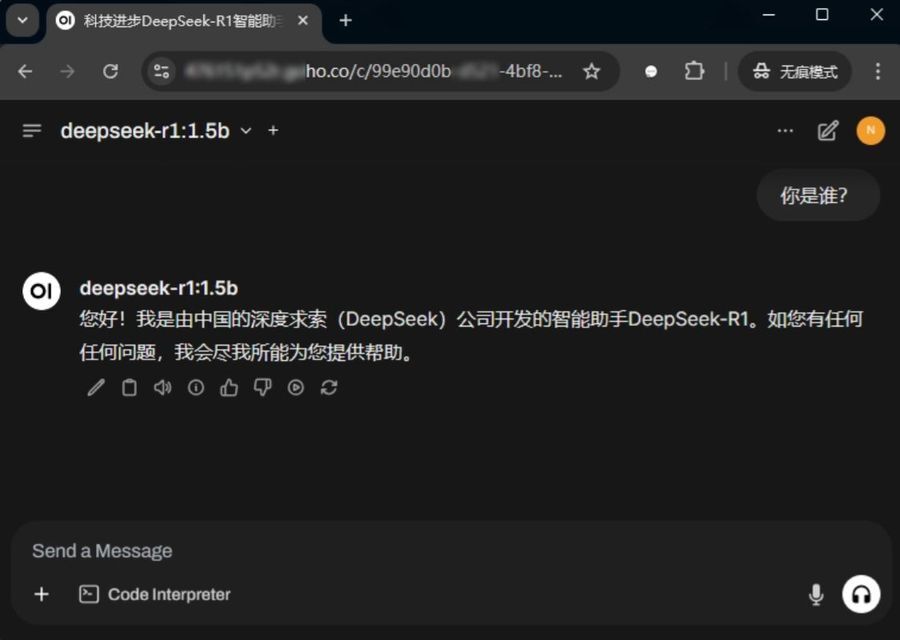Open a new browser tab

click(x=345, y=21)
